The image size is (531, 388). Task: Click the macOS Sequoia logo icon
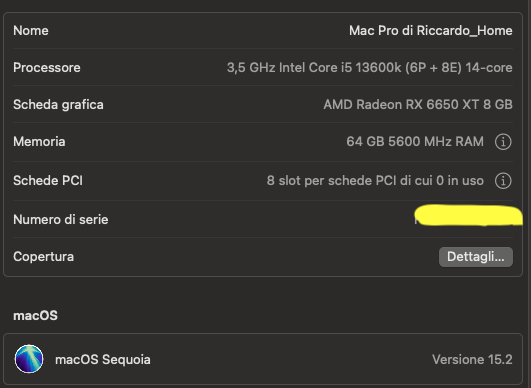pyautogui.click(x=29, y=359)
